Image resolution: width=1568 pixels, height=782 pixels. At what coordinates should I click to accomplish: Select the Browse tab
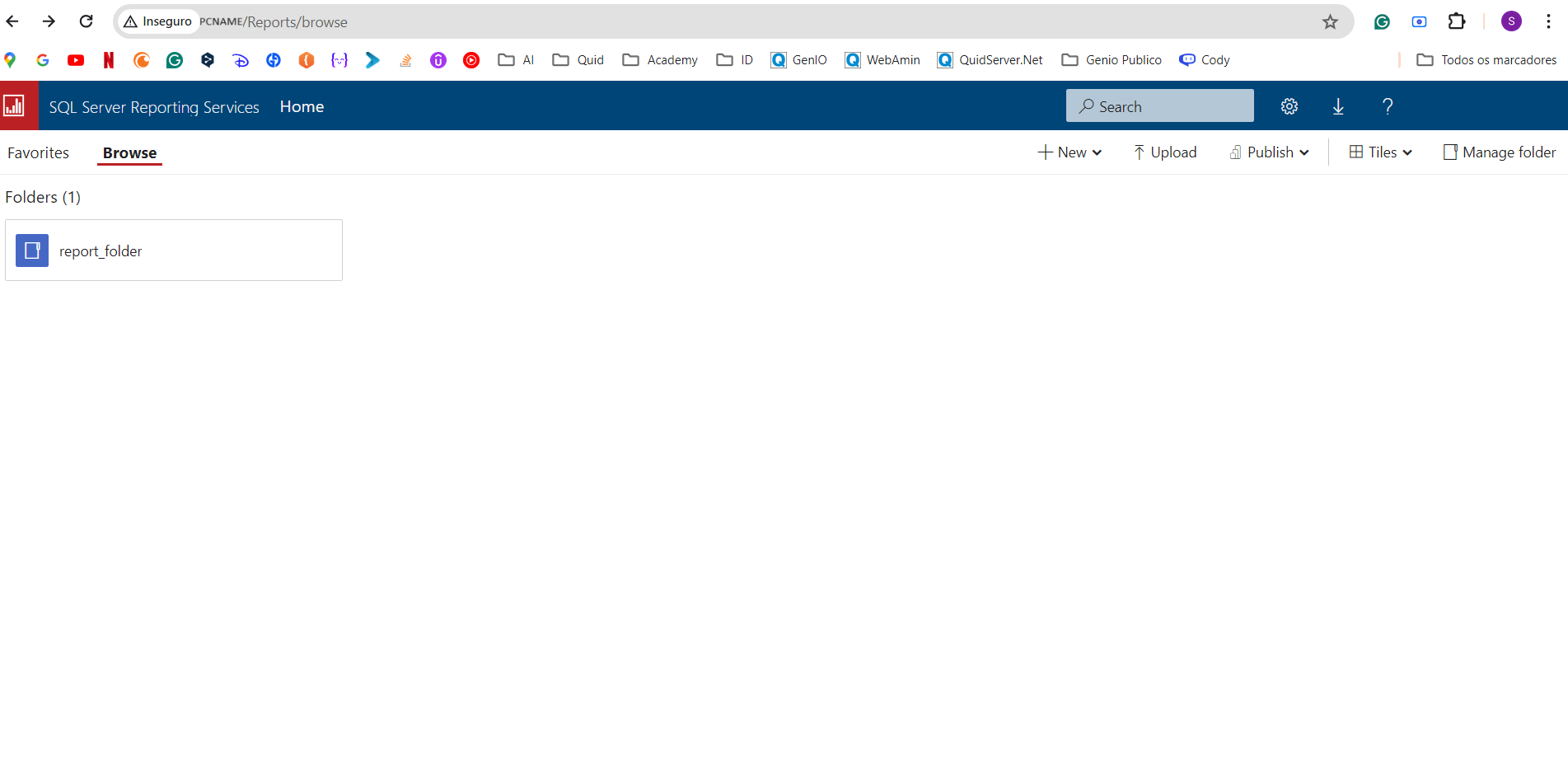[x=129, y=152]
